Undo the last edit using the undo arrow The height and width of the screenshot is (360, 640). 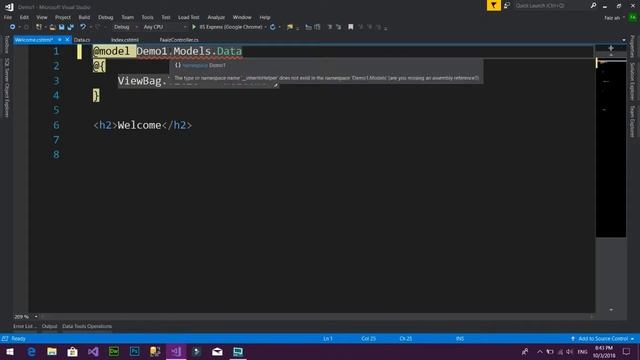click(83, 27)
